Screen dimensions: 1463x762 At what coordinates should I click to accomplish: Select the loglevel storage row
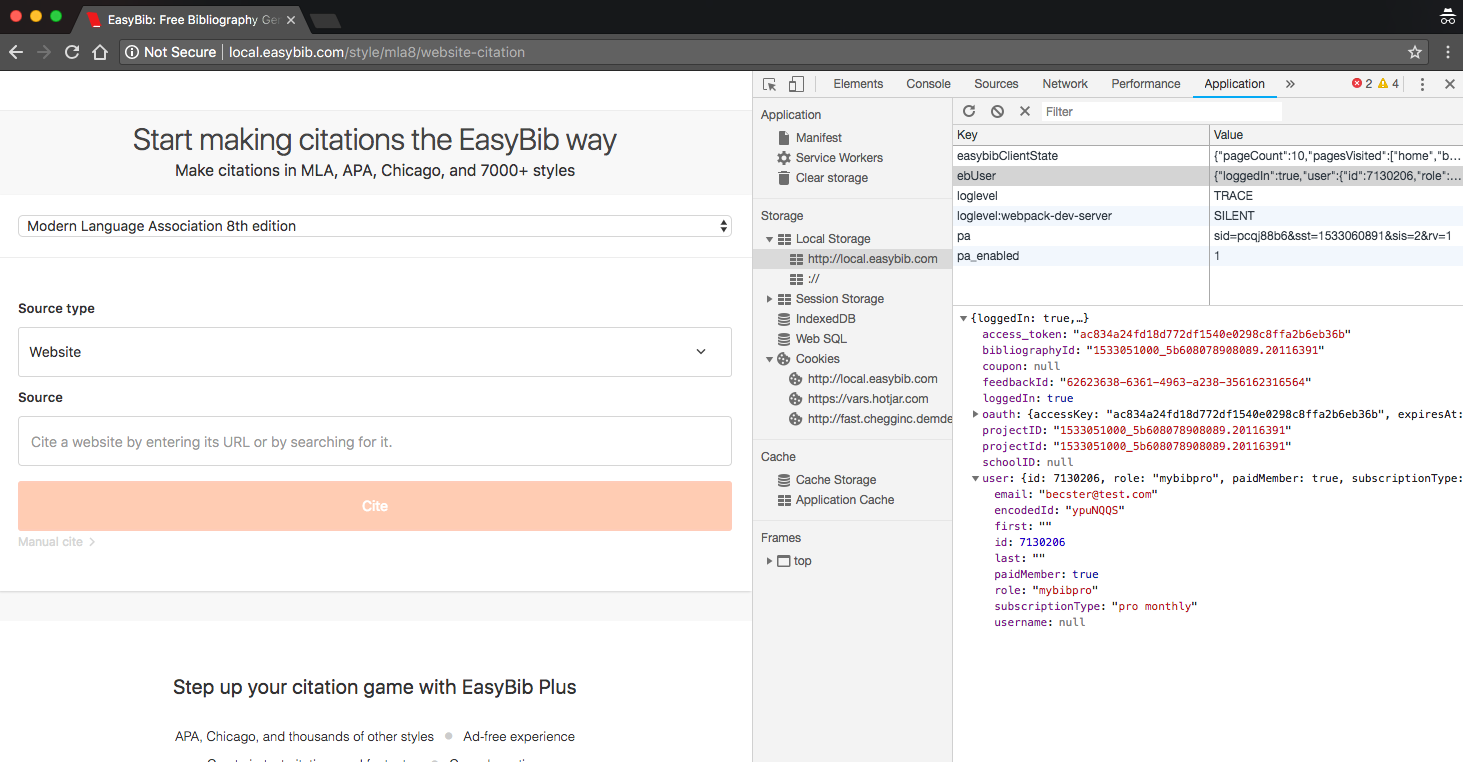coord(1208,196)
